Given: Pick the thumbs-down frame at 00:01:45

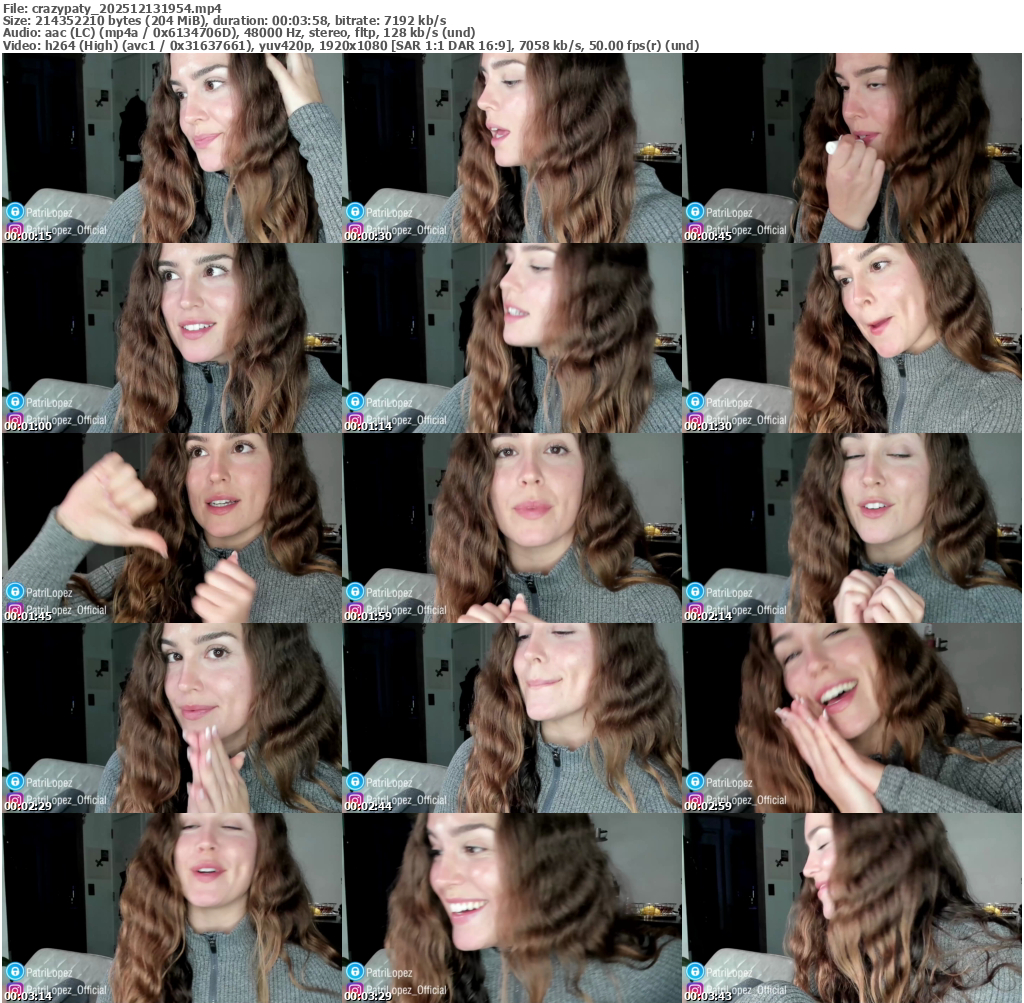Looking at the screenshot, I should coord(172,528).
